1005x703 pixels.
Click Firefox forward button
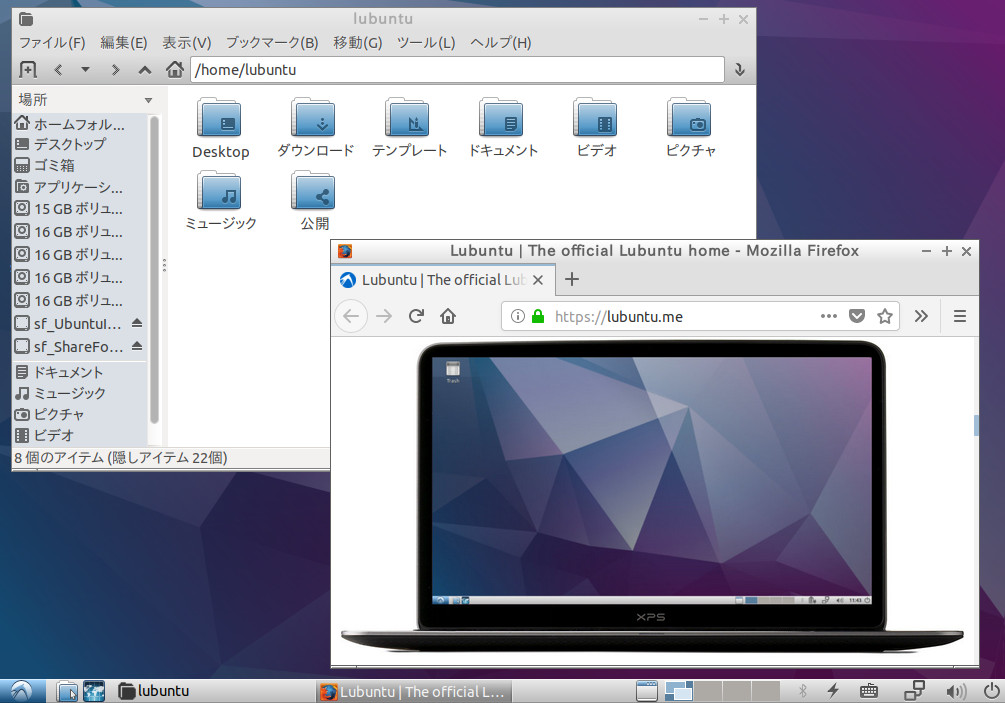[384, 316]
